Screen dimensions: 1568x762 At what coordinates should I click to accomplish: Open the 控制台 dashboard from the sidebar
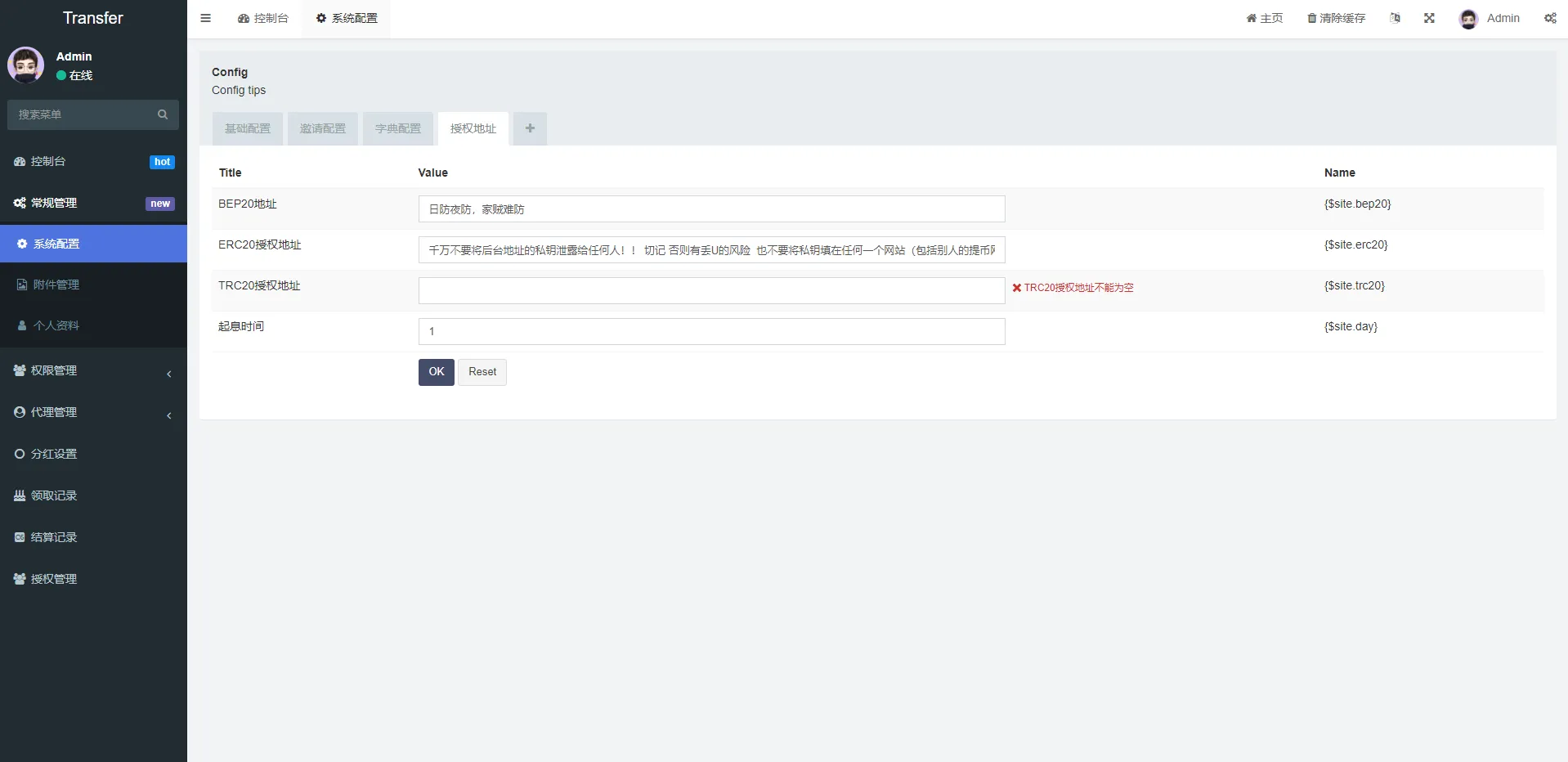(49, 161)
